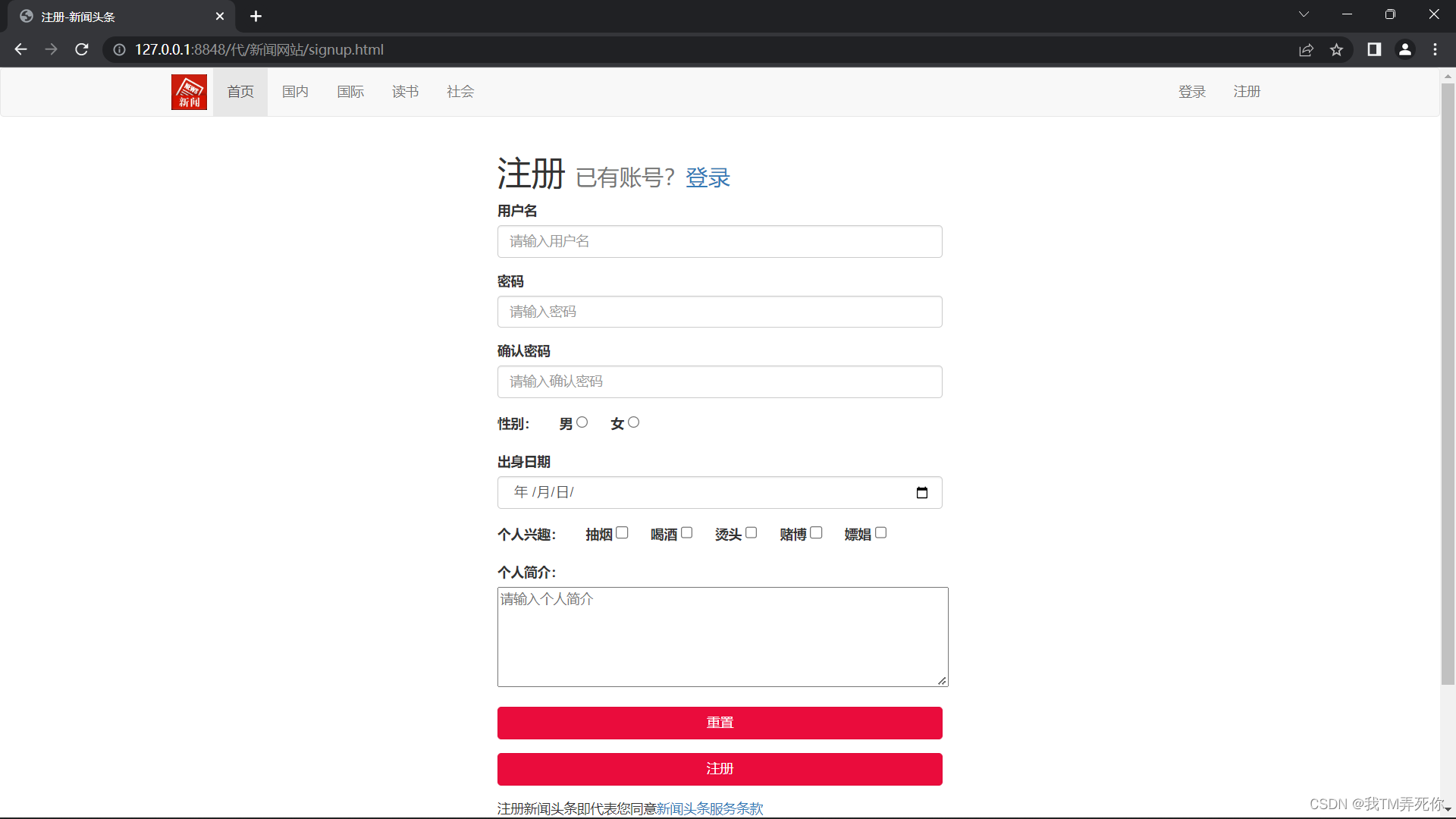Click the site info icon beside the URL
The height and width of the screenshot is (819, 1456).
(118, 49)
